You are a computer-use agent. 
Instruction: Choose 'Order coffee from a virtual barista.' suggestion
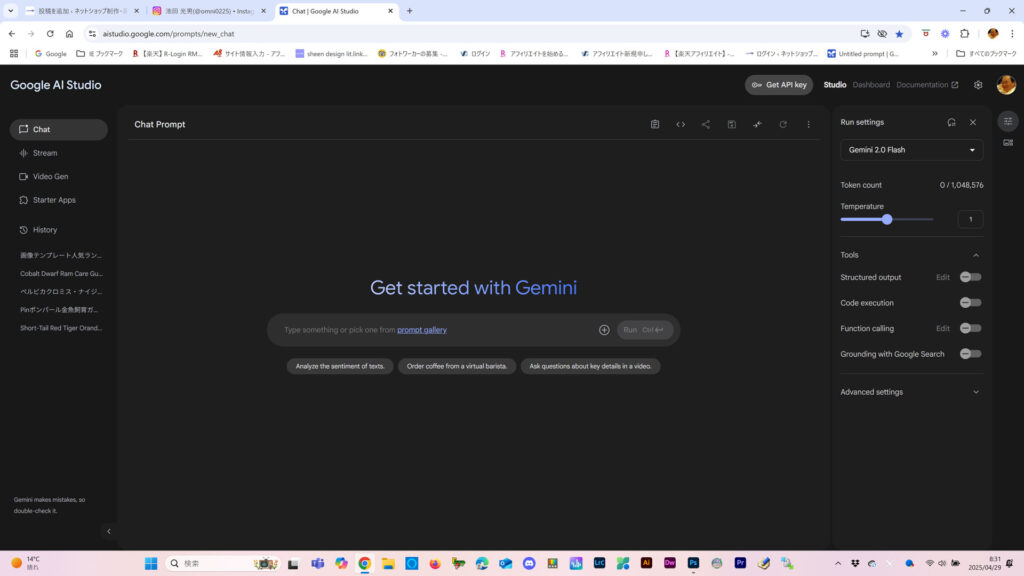coord(456,366)
